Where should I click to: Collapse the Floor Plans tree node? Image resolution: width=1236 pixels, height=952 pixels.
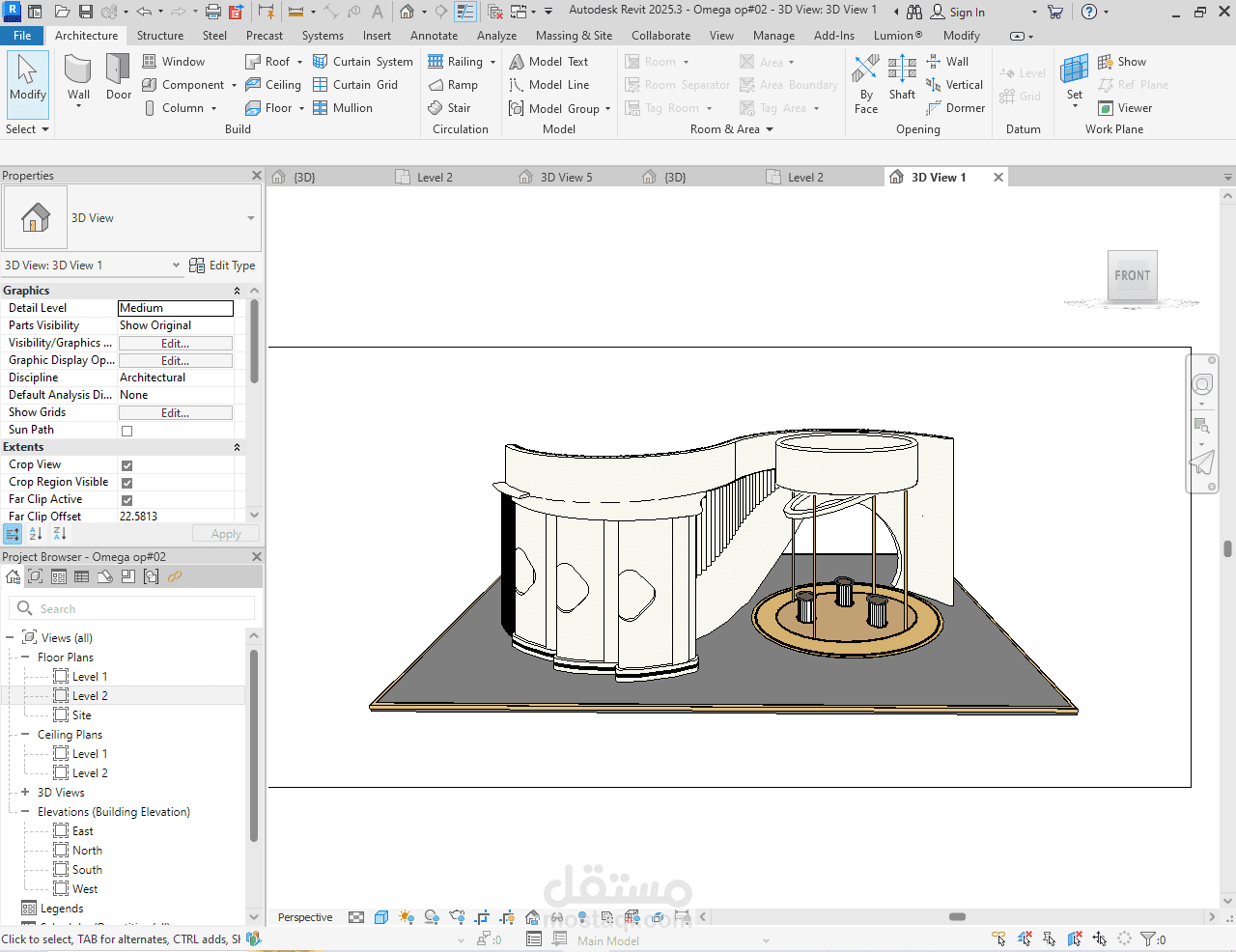(25, 658)
